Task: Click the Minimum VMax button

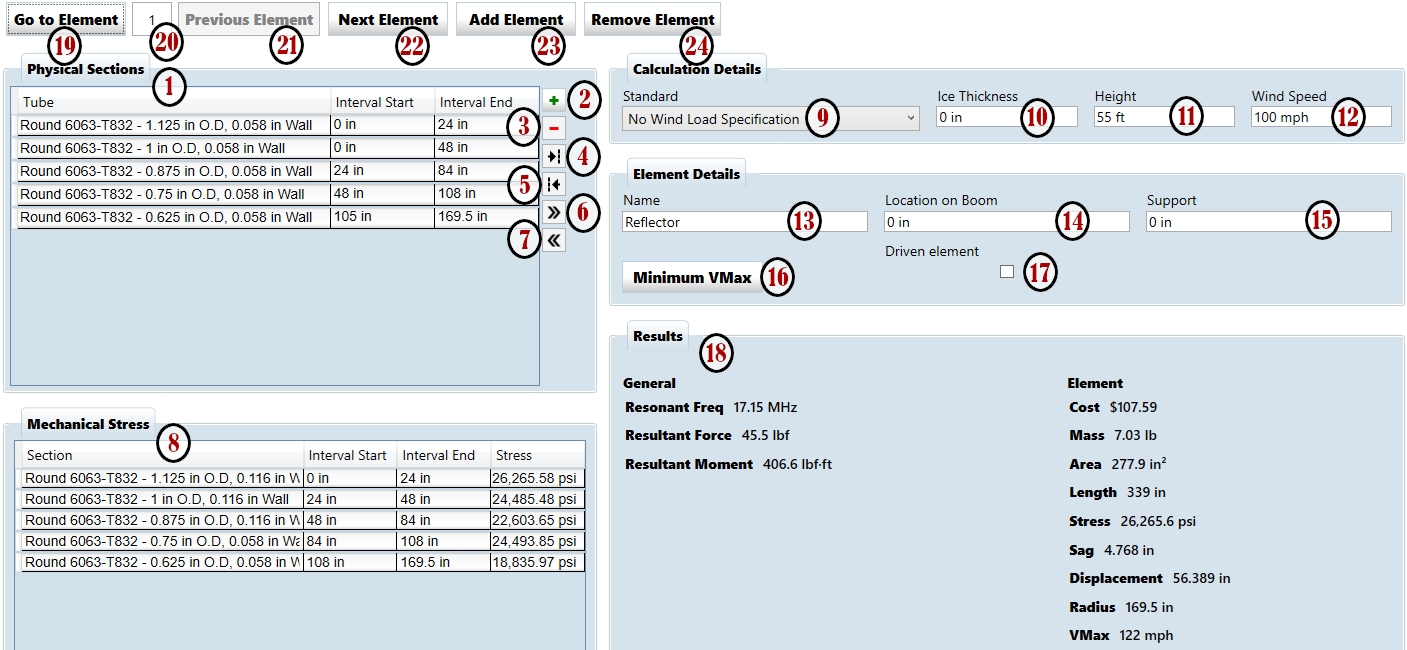Action: (691, 277)
